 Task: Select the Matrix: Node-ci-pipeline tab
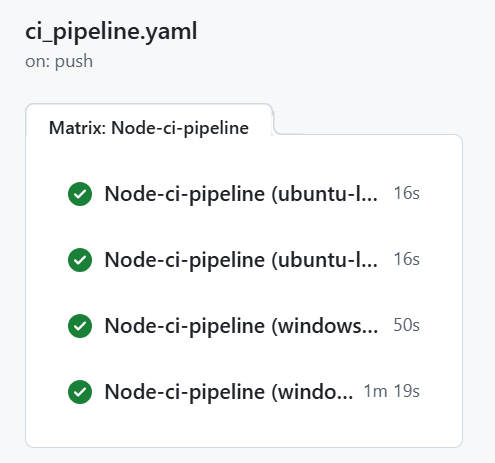[x=149, y=128]
